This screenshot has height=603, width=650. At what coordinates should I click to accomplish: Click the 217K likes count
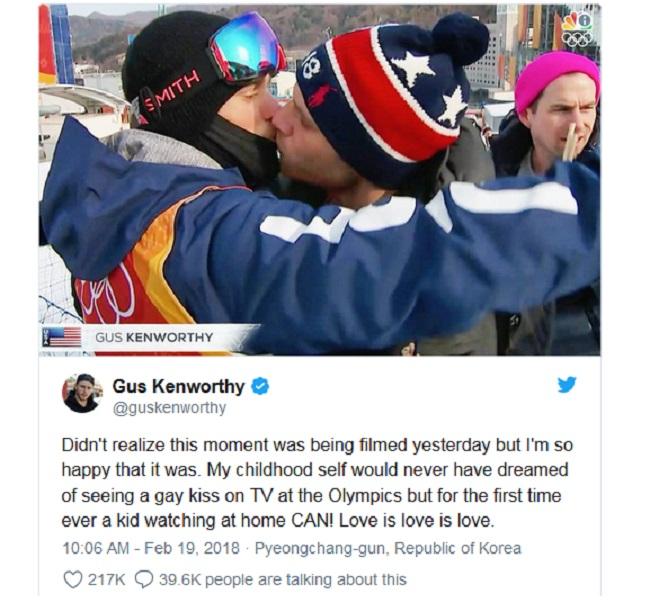coord(106,579)
